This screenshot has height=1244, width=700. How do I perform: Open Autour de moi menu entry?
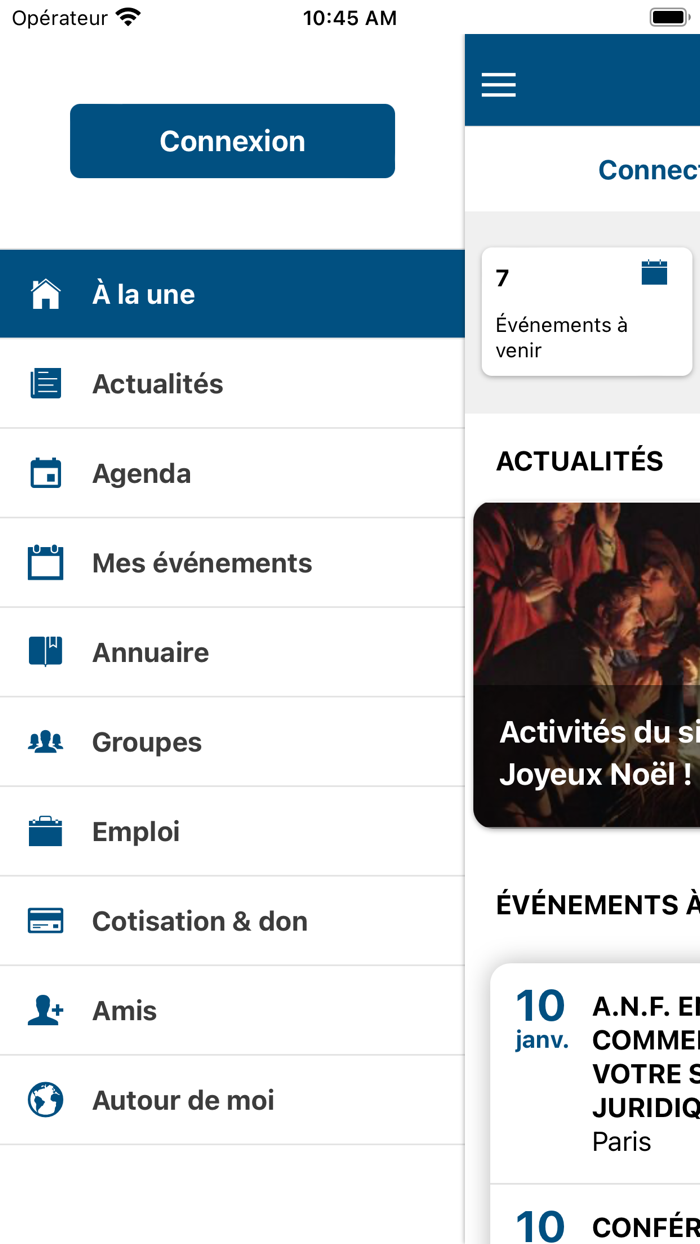coord(183,1100)
